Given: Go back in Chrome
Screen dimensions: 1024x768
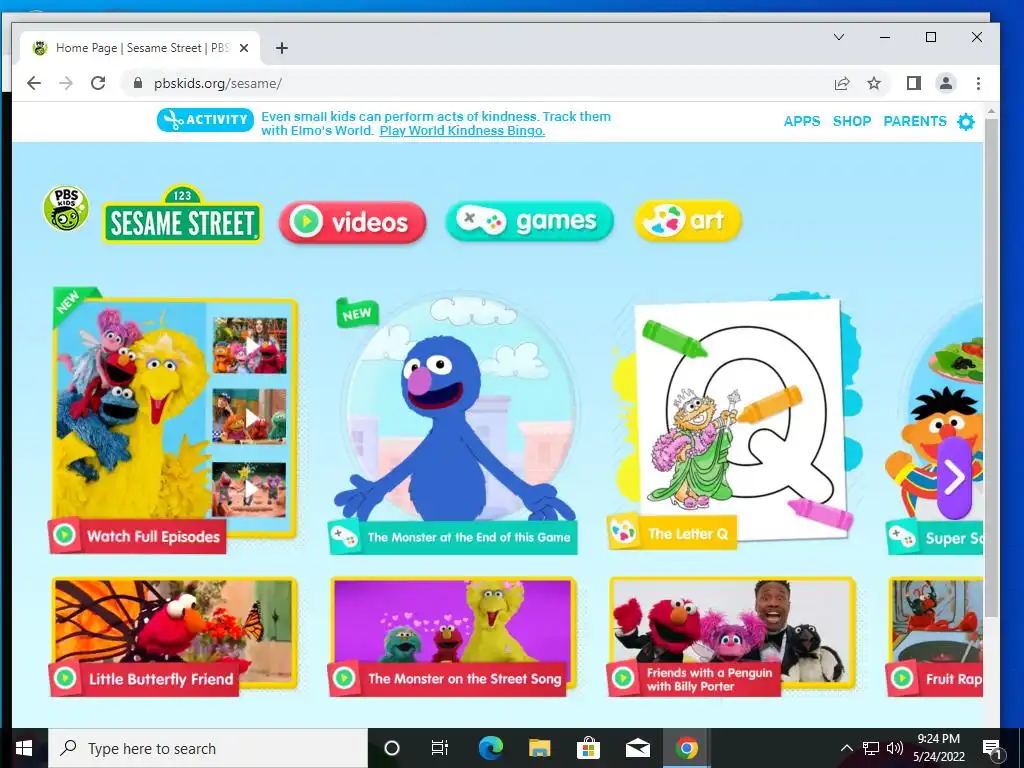Looking at the screenshot, I should point(34,84).
